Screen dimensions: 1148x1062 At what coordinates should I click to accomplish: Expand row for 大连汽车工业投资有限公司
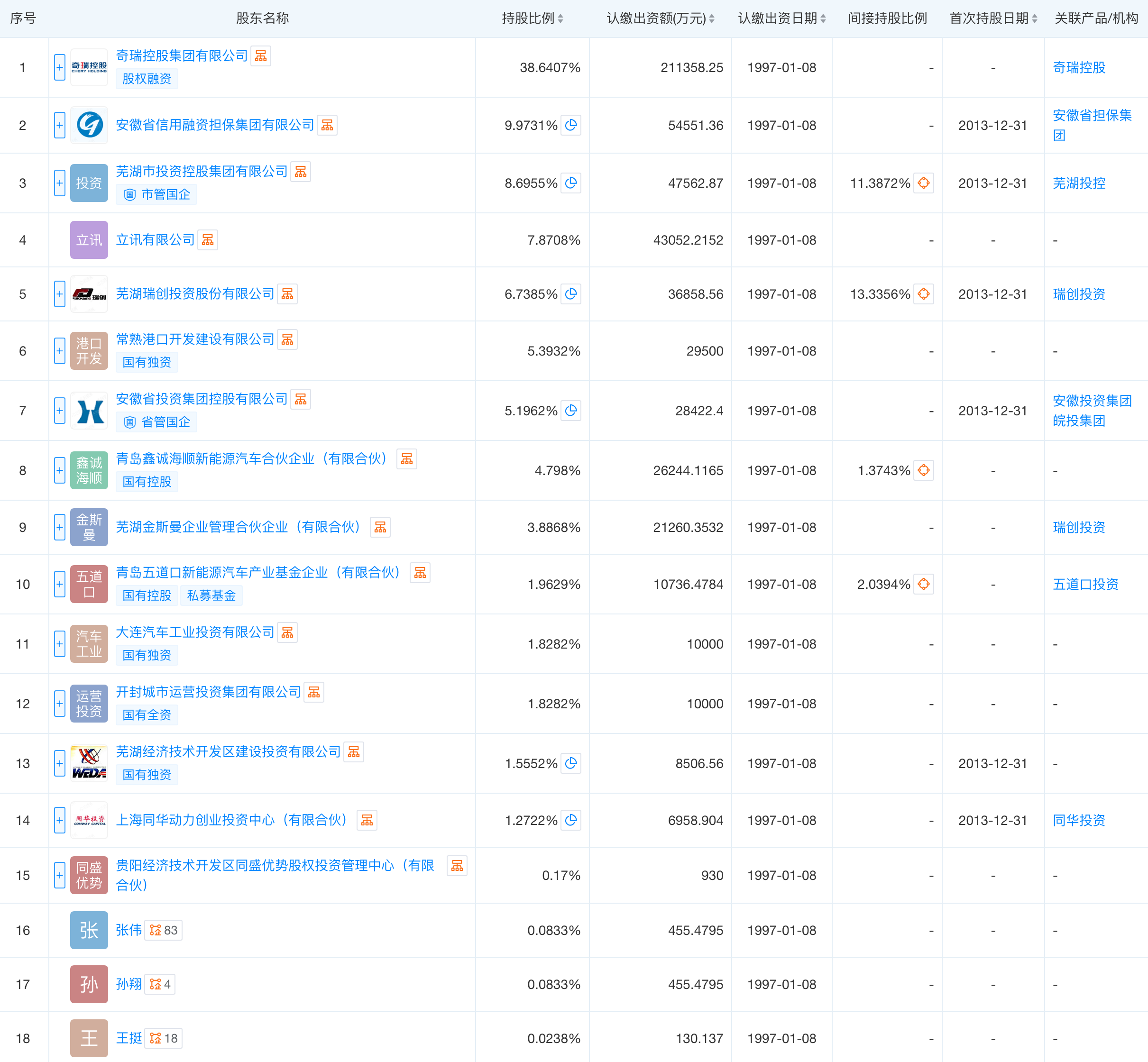[x=60, y=644]
